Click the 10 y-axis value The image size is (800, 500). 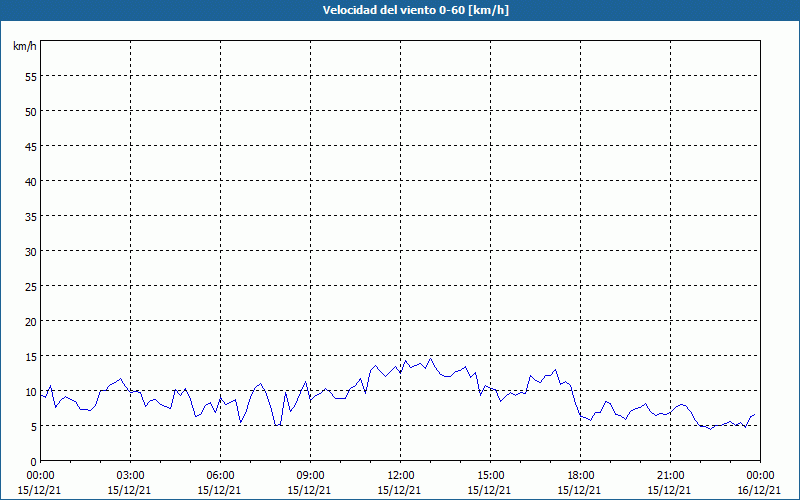coord(31,391)
